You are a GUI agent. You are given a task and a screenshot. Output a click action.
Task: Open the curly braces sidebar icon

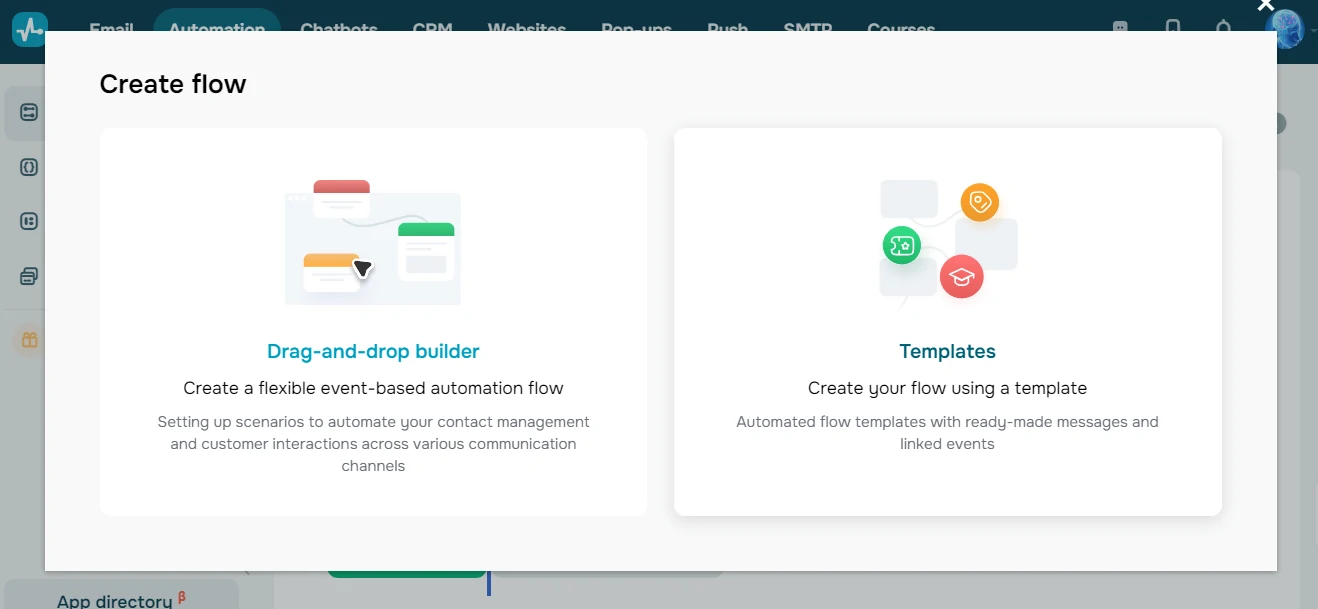pos(29,167)
